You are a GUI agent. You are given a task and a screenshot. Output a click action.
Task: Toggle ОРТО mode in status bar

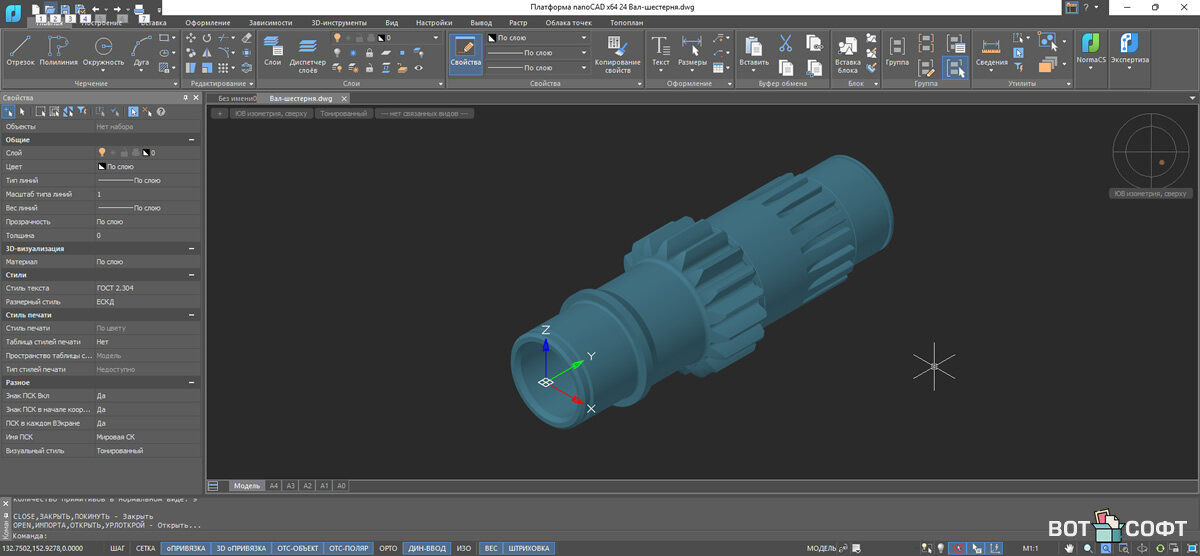388,548
